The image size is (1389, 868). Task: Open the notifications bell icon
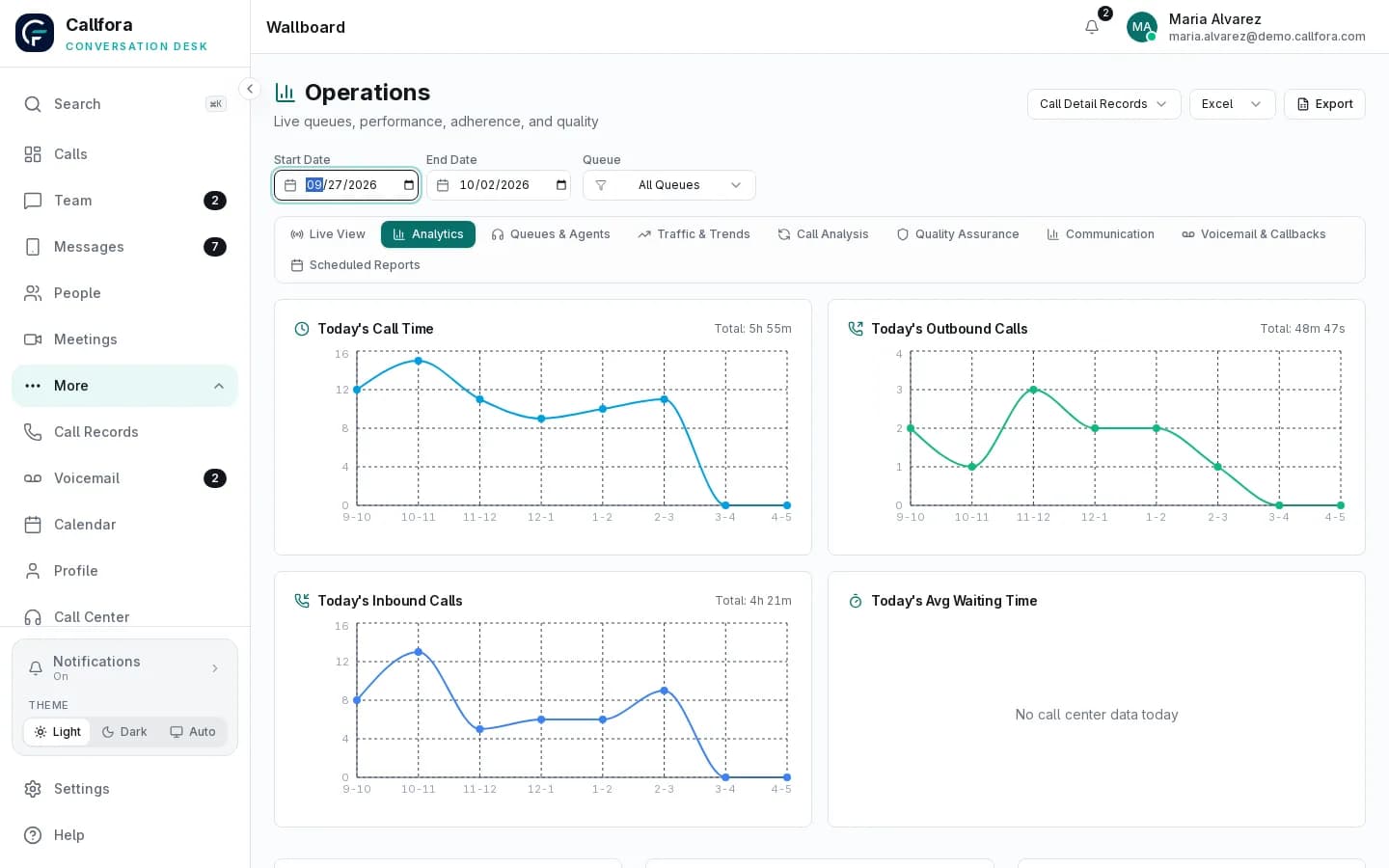tap(1092, 27)
